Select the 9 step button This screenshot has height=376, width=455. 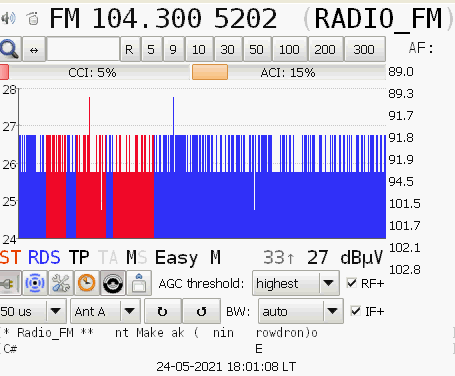coord(173,49)
